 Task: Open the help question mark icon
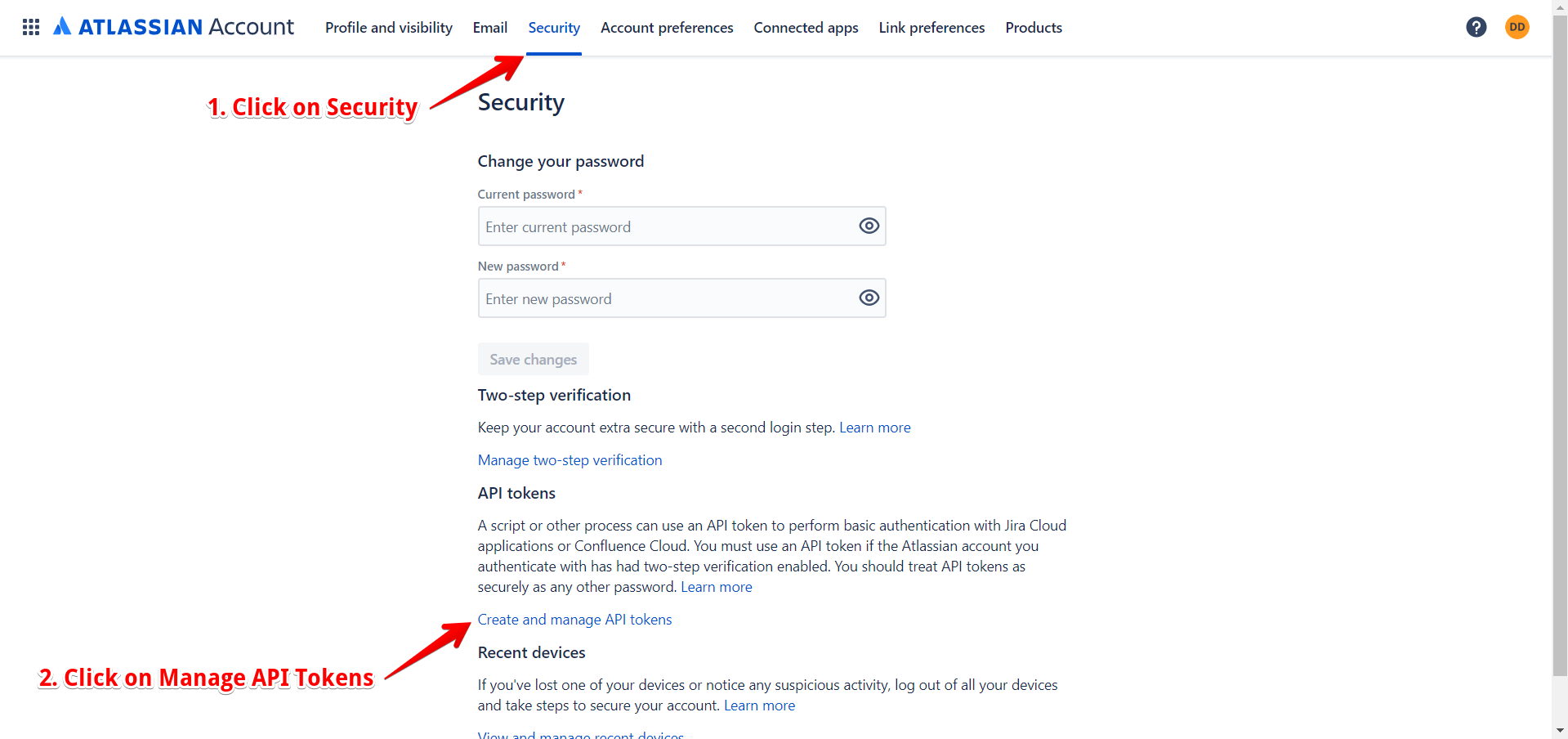coord(1476,26)
